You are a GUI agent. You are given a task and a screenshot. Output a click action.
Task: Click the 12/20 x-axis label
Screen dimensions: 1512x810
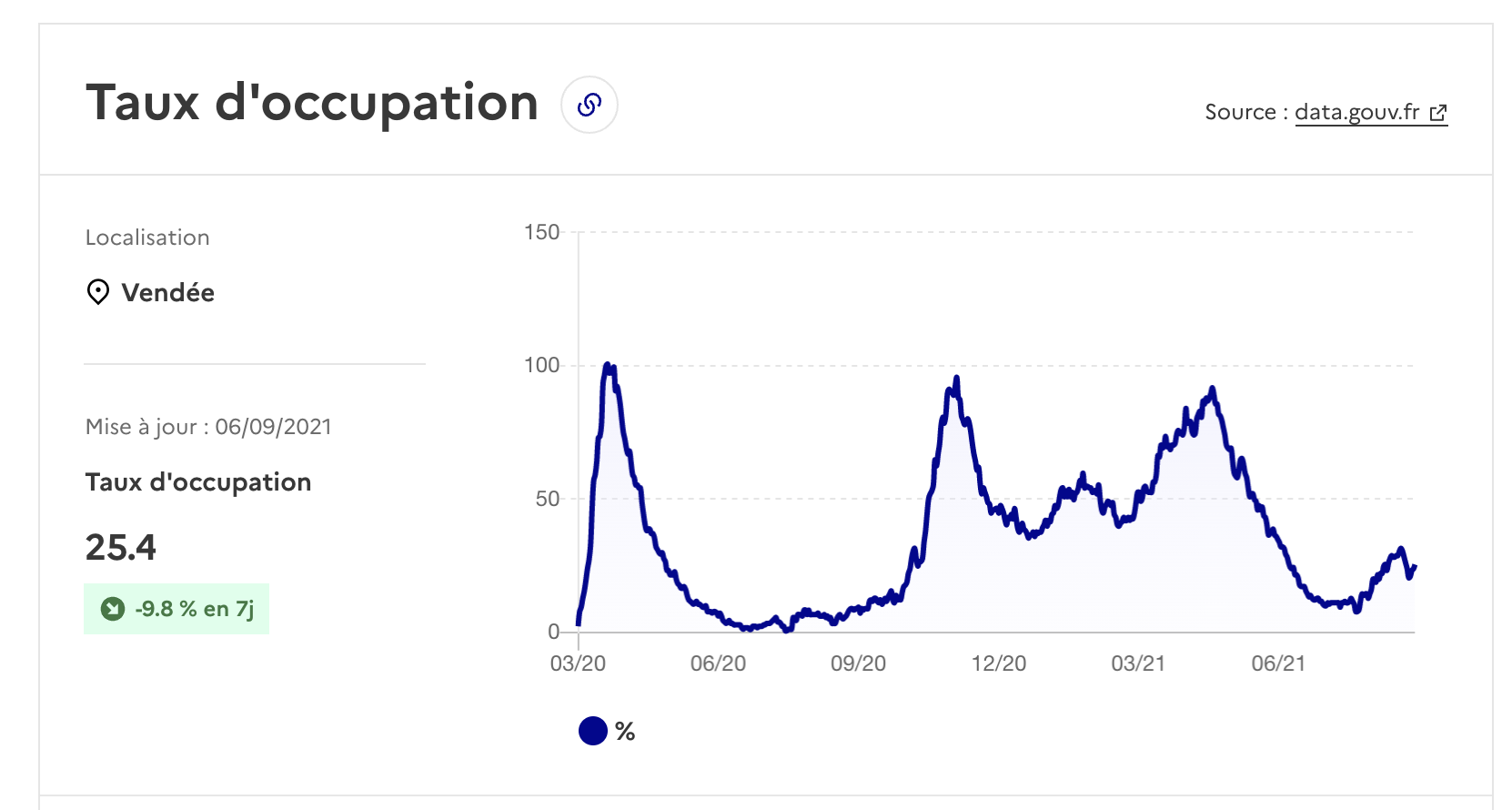pos(999,663)
